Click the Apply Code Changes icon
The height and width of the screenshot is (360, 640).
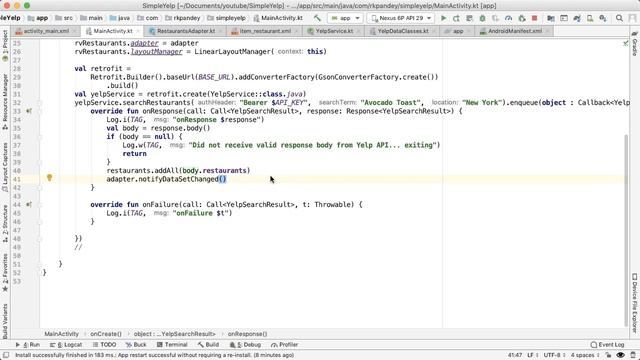point(469,18)
